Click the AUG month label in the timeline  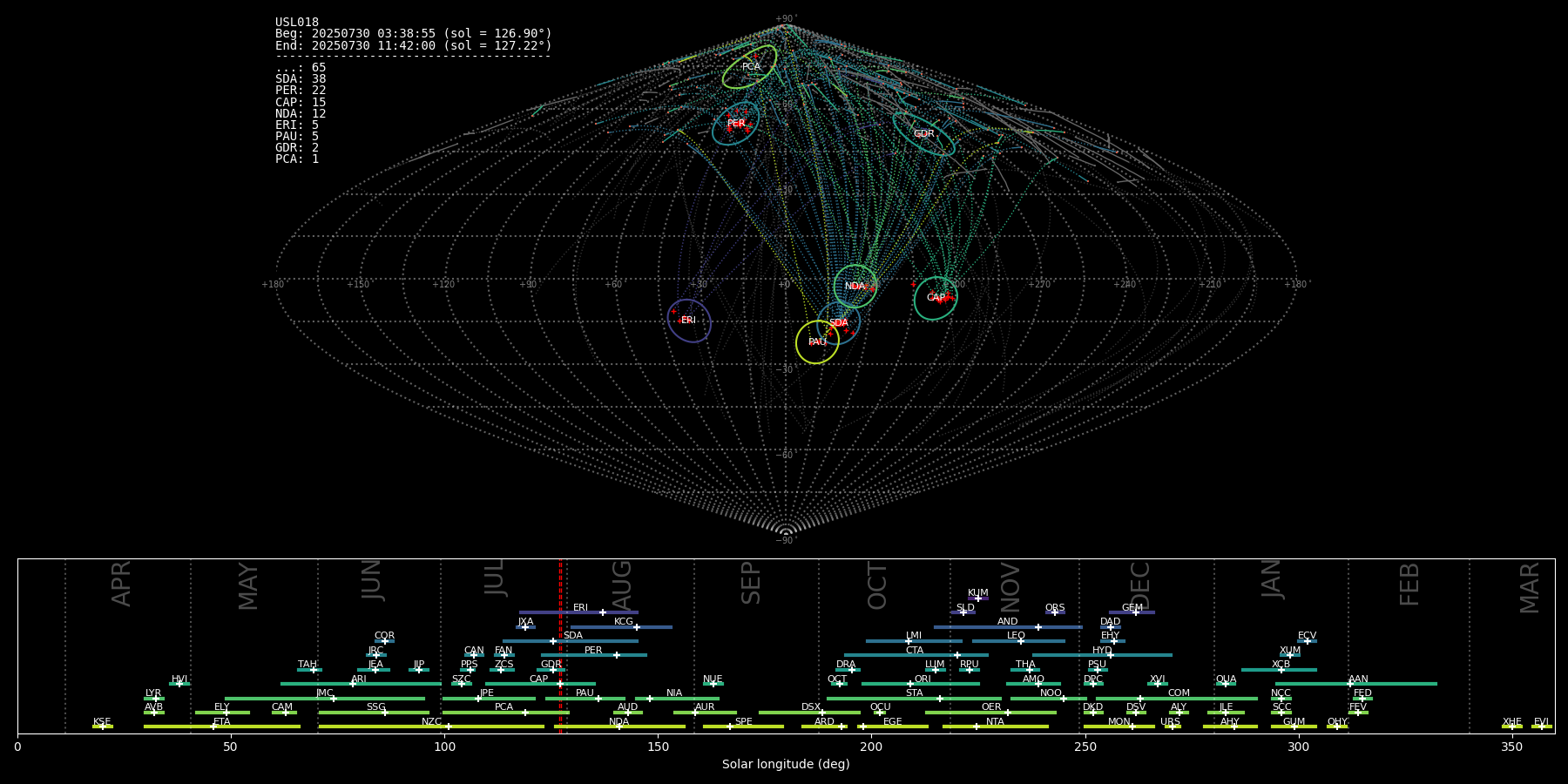(622, 585)
